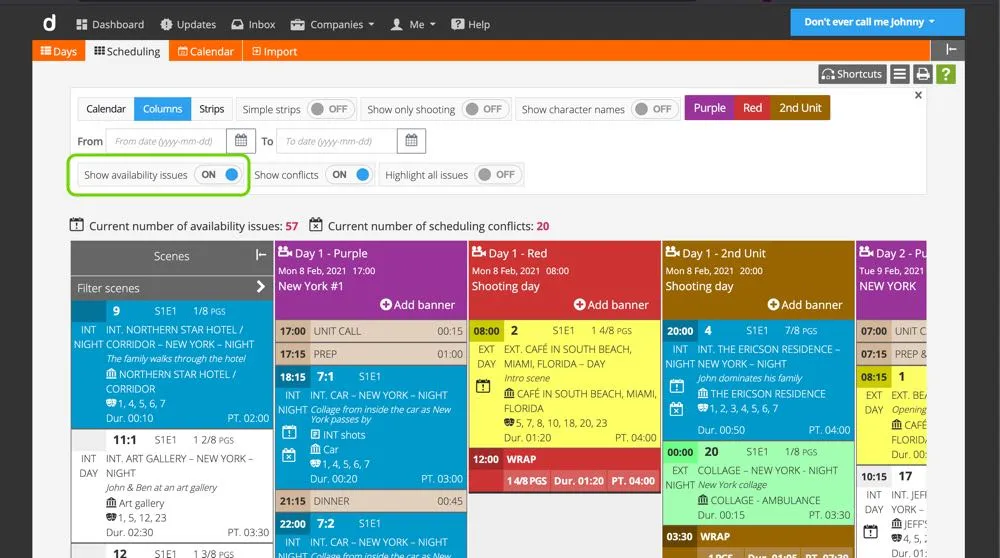Click availability issue icon on scene 7:1
1000x558 pixels.
(x=289, y=433)
